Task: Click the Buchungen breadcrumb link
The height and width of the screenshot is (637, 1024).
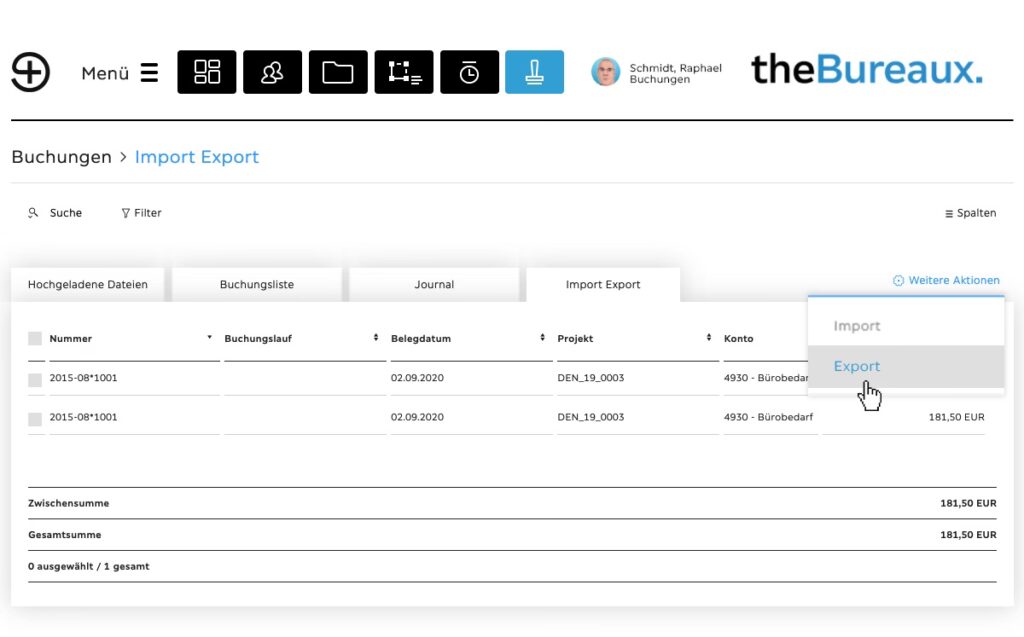Action: 61,157
